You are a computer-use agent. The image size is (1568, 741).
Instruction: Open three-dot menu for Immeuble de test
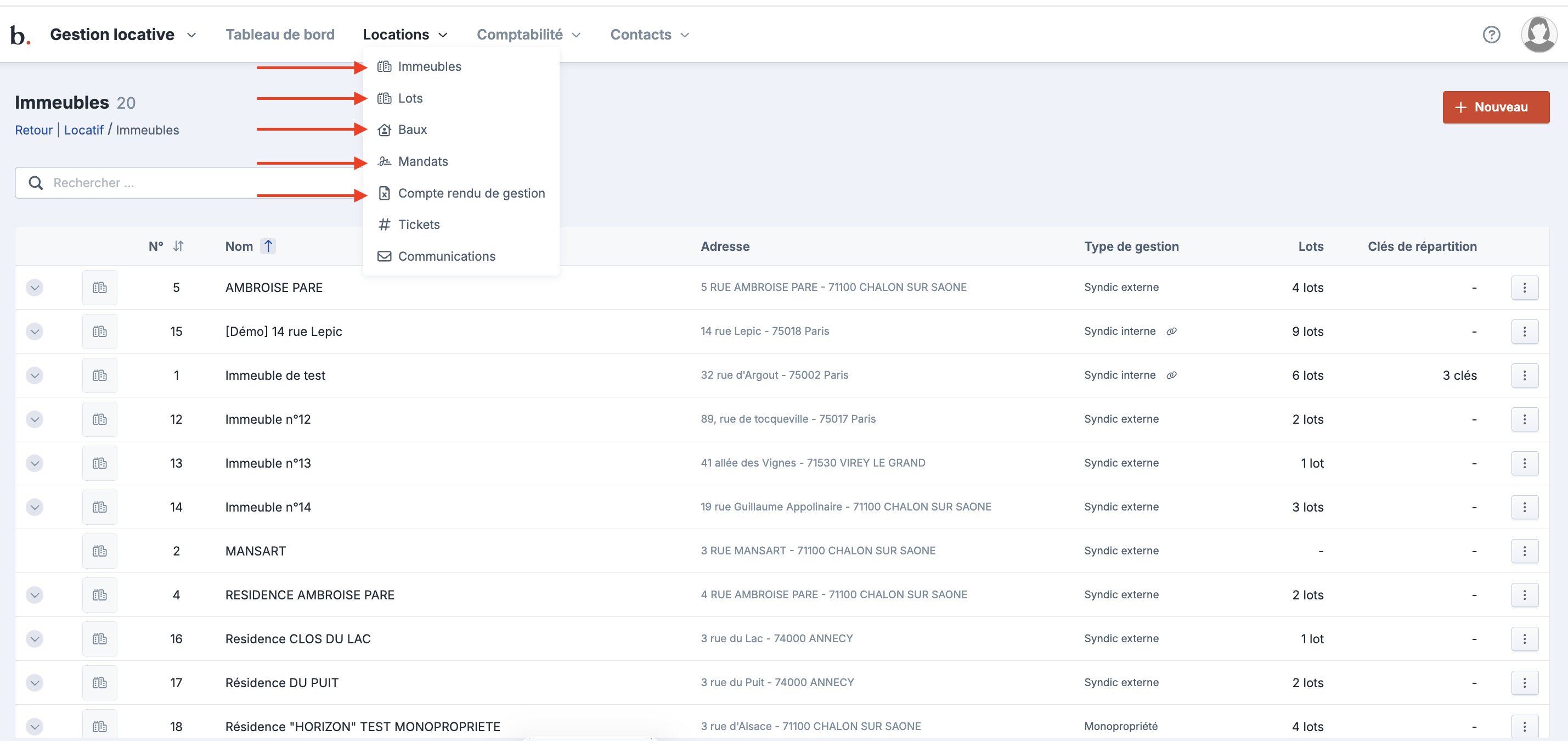tap(1524, 375)
